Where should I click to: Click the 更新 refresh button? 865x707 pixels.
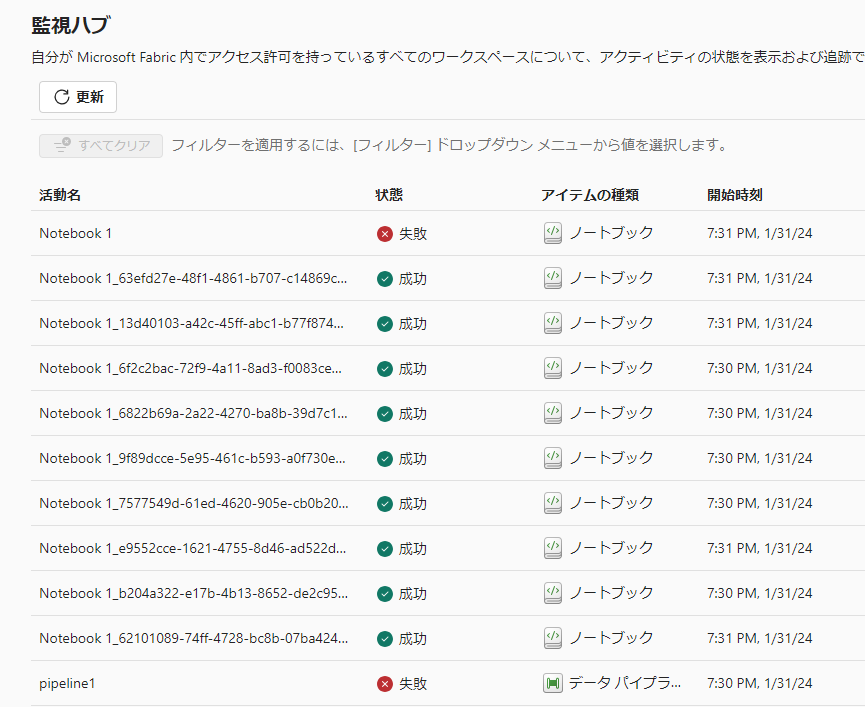coord(78,97)
